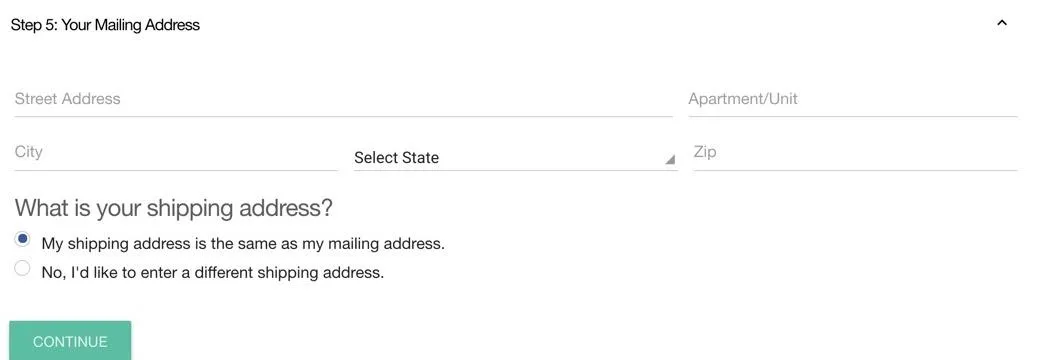
Task: Click into the City field
Action: click(176, 153)
